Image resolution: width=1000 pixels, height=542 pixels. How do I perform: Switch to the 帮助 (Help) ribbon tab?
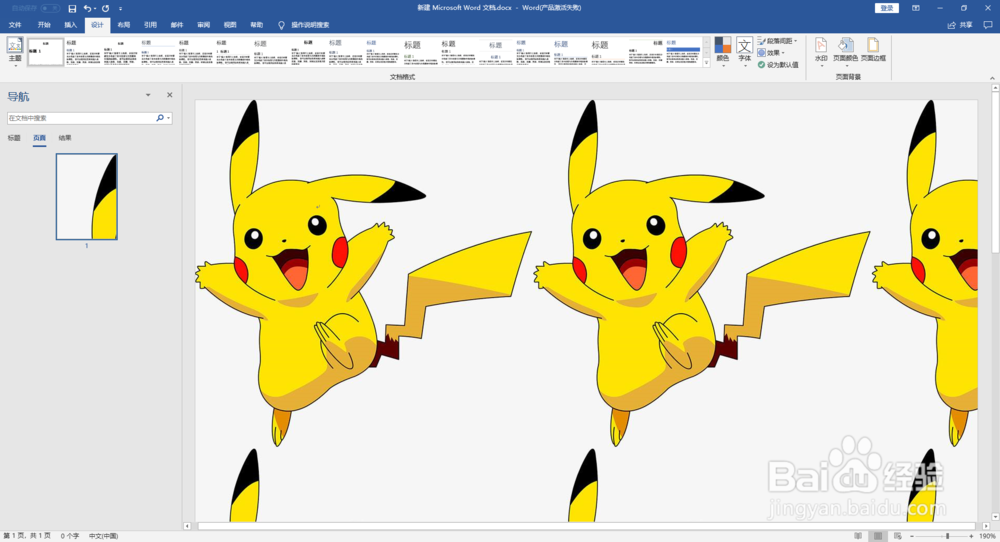pyautogui.click(x=256, y=25)
